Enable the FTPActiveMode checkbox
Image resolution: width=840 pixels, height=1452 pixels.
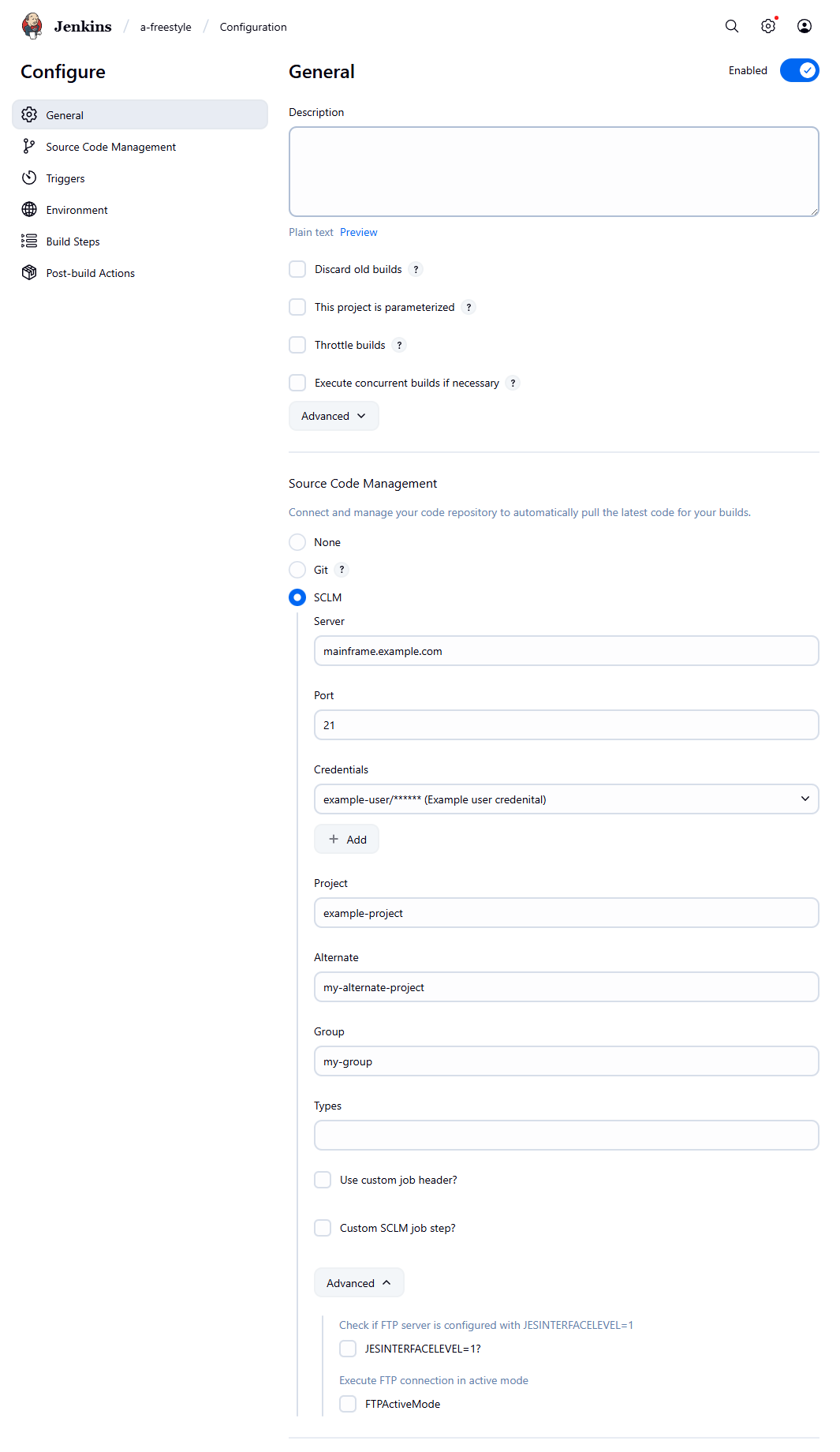click(x=348, y=1404)
